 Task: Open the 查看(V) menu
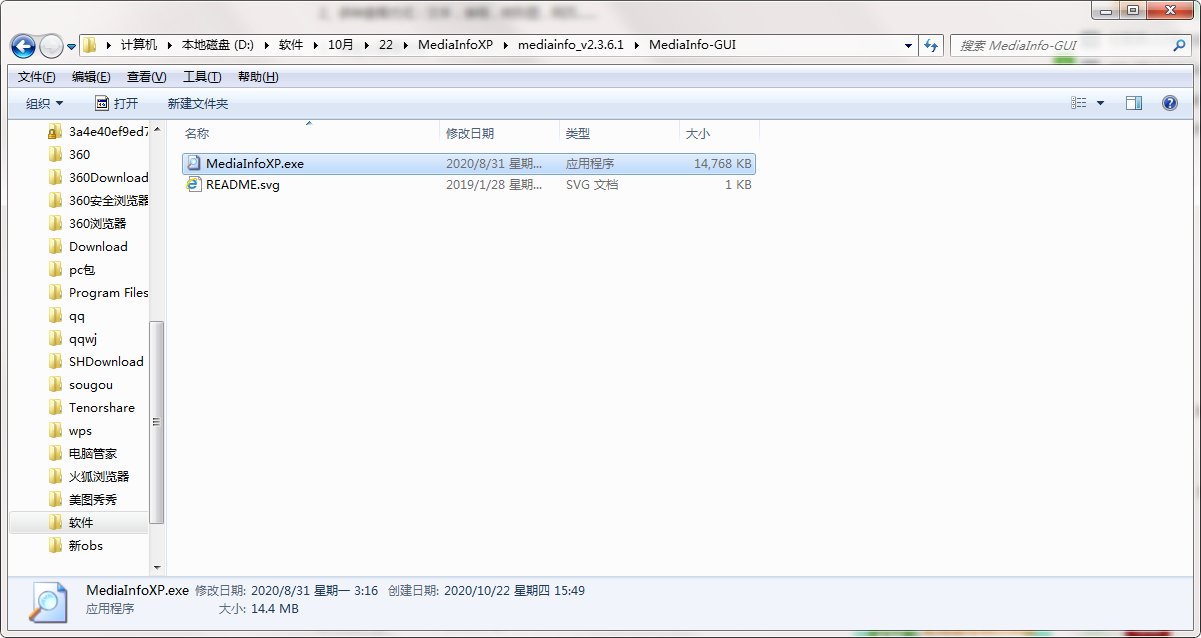click(x=146, y=77)
